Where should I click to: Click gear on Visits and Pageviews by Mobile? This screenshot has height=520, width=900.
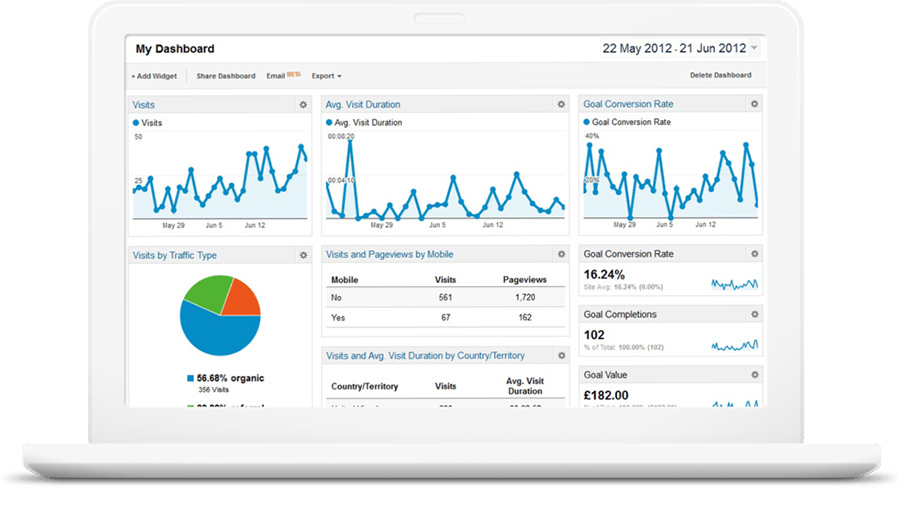561,255
